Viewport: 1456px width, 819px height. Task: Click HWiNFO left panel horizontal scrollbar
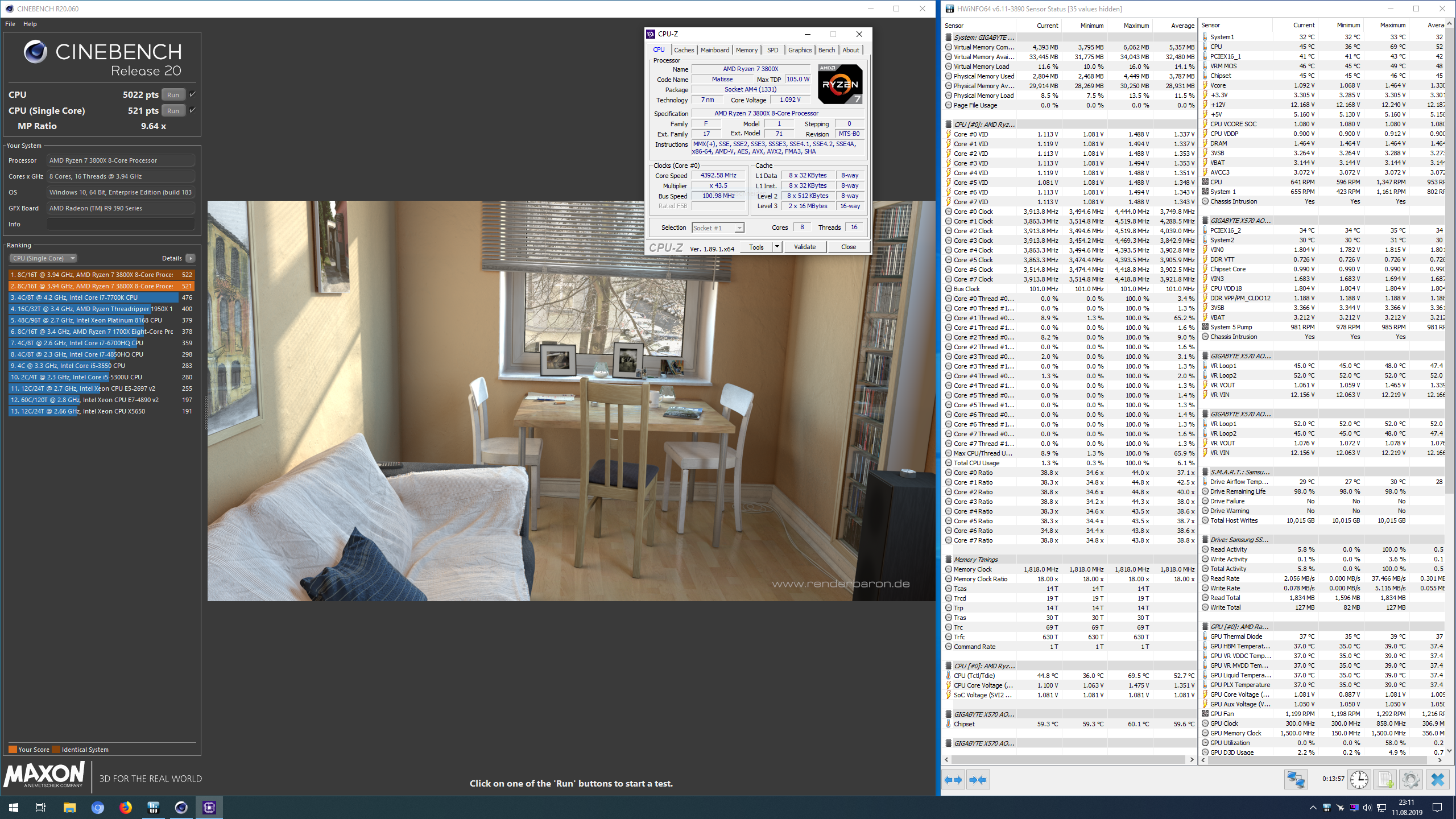click(1068, 760)
